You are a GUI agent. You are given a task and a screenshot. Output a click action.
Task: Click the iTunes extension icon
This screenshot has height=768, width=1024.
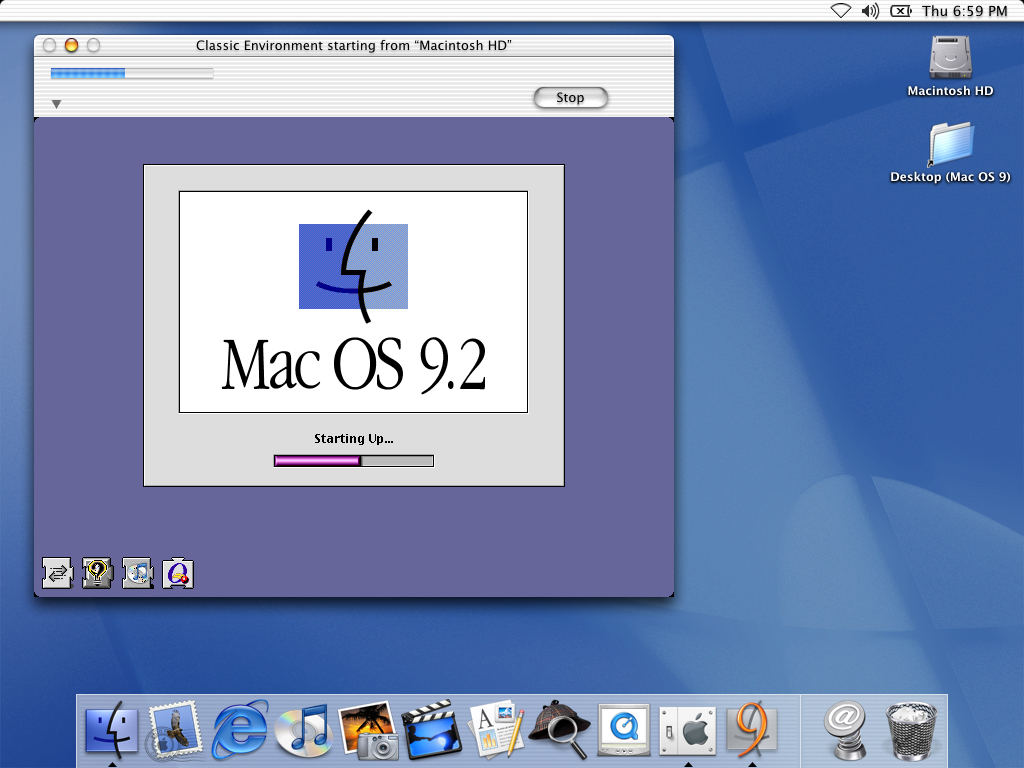point(137,573)
